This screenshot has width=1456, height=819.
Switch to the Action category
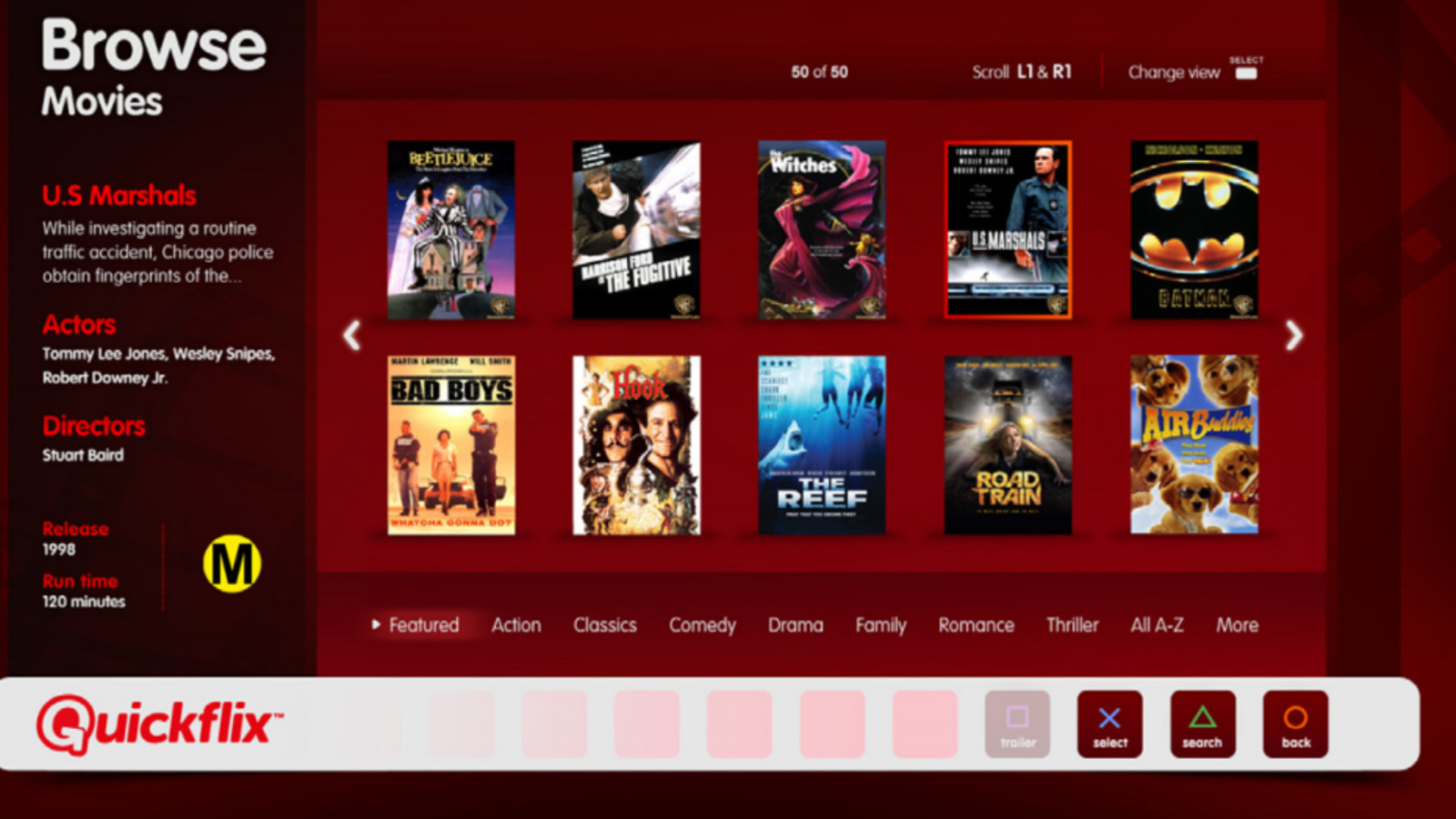(x=516, y=625)
